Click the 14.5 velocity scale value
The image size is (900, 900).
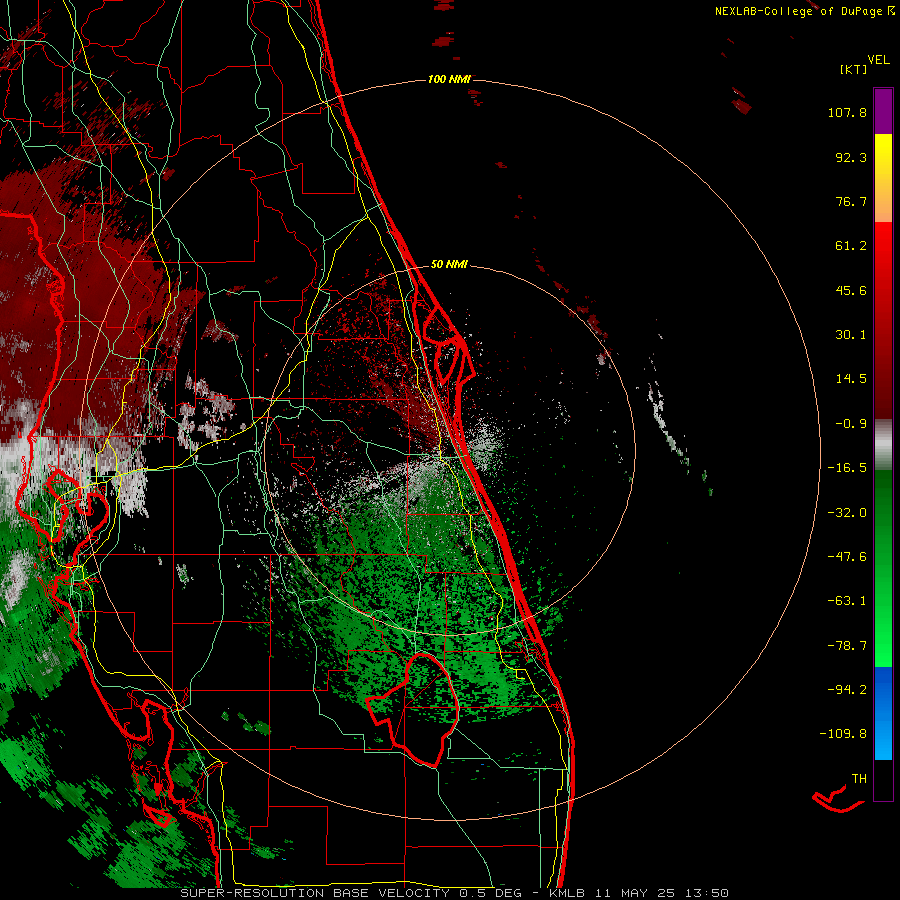click(x=851, y=379)
